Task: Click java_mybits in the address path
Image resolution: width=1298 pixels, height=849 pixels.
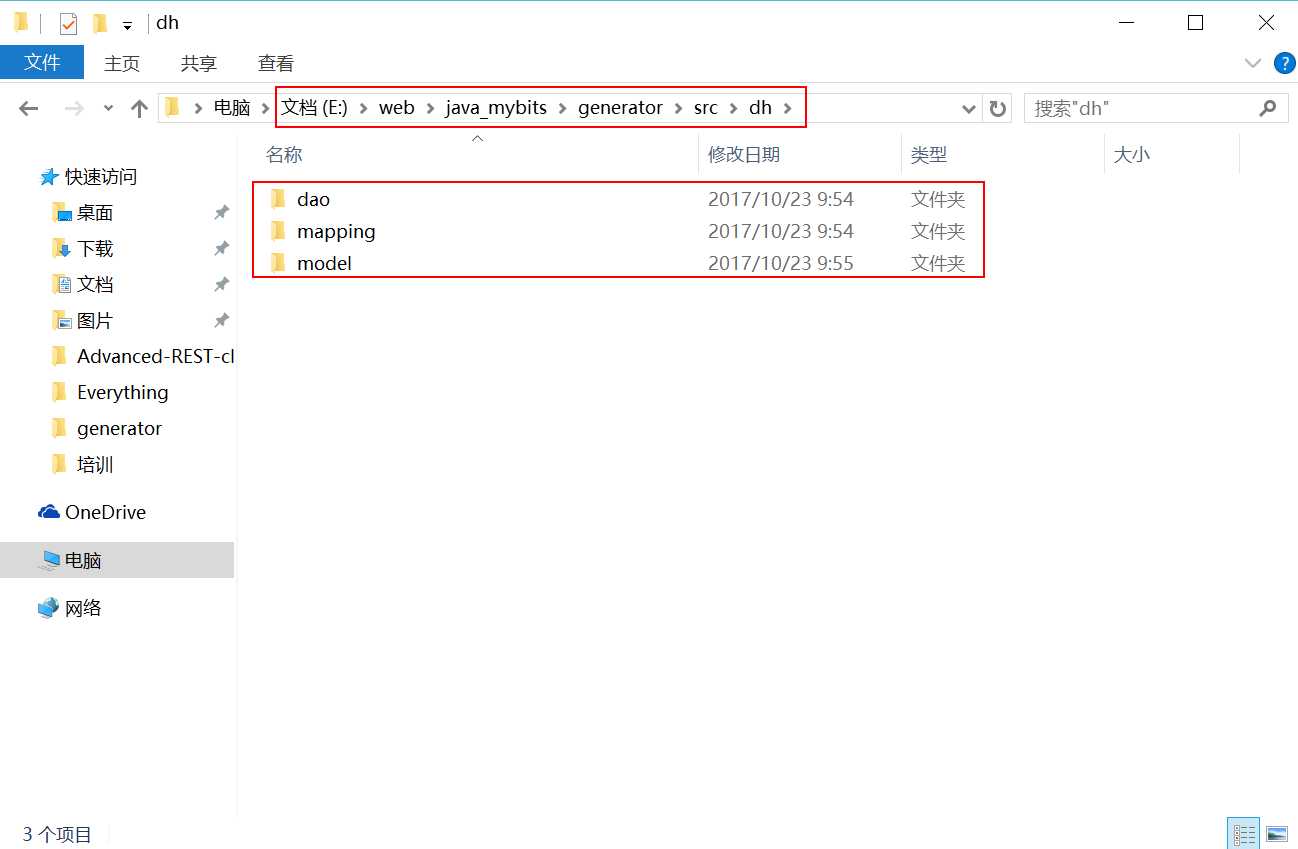Action: tap(496, 108)
